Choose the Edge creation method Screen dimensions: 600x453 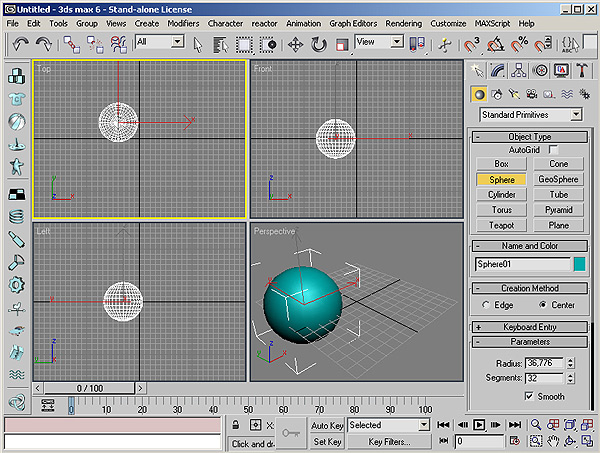coord(486,304)
